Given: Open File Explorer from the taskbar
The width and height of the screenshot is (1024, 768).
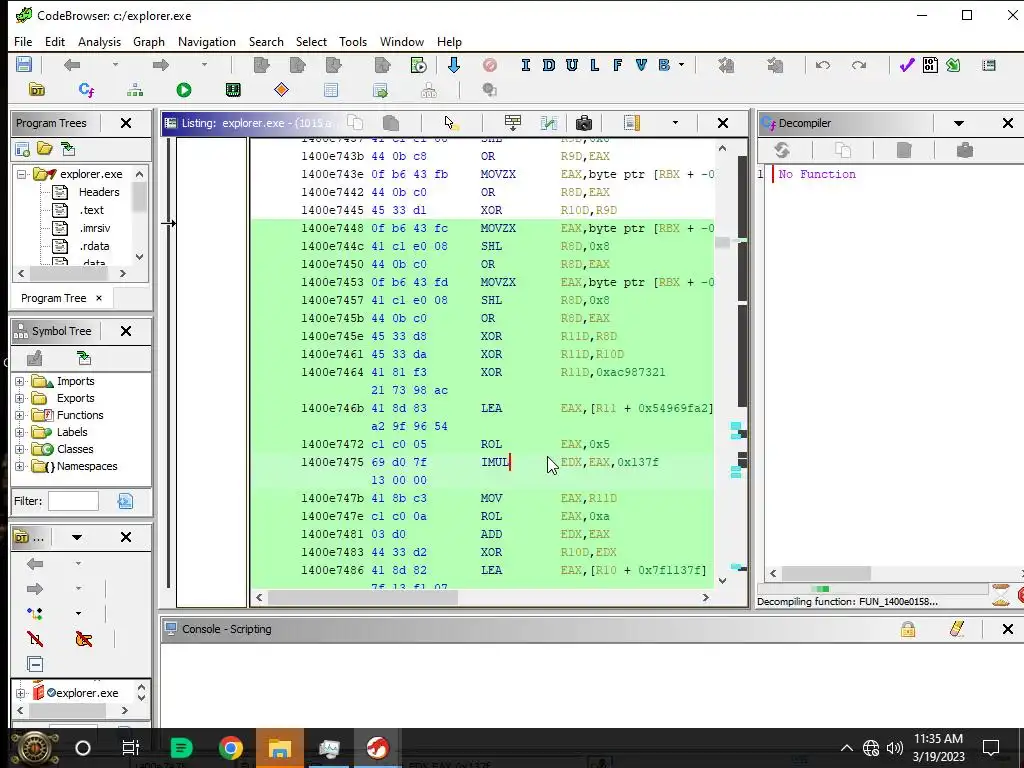Looking at the screenshot, I should (x=280, y=748).
